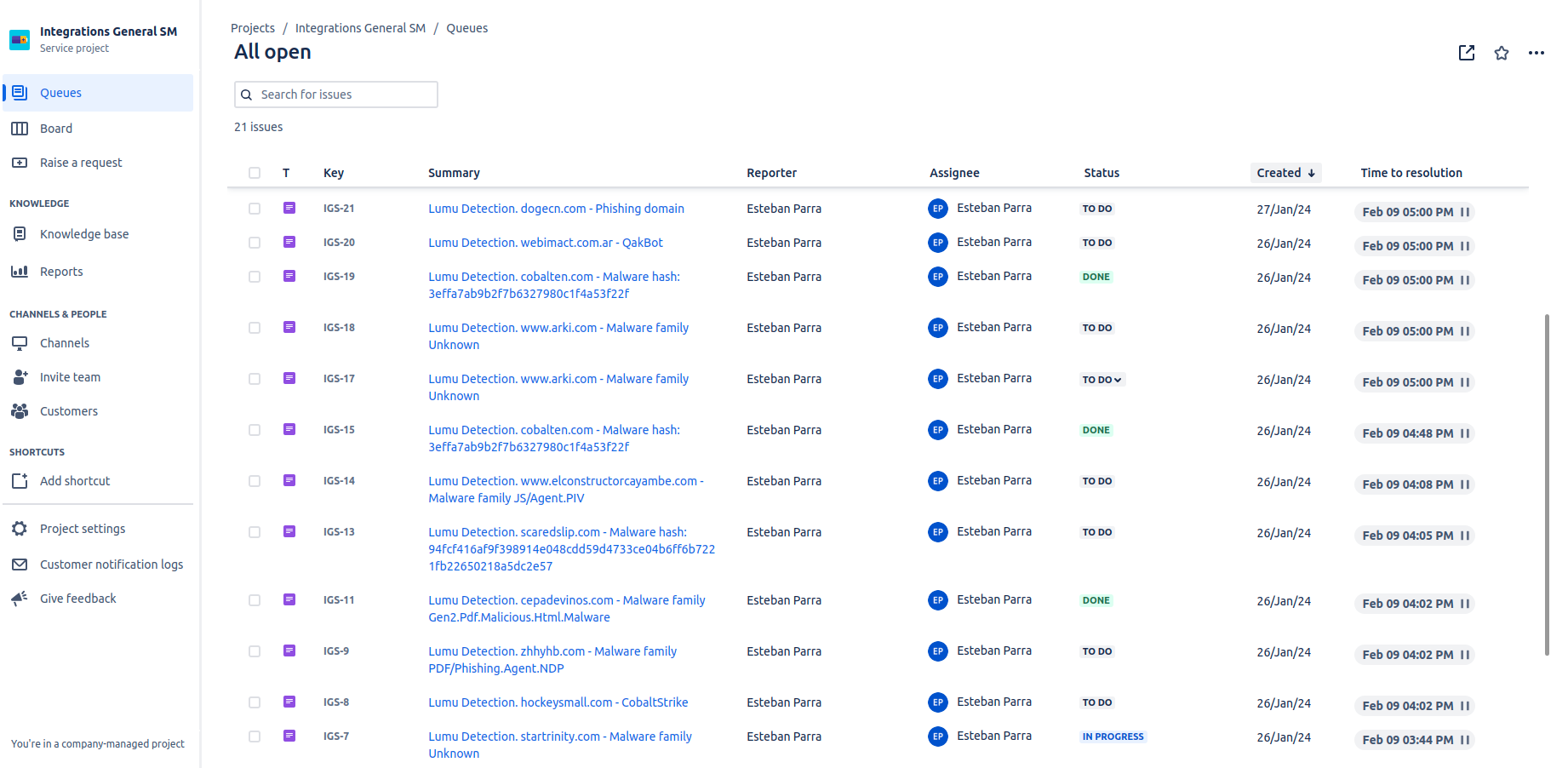This screenshot has height=768, width=1568.
Task: Select the checkbox for issue IGS-14
Action: (255, 481)
